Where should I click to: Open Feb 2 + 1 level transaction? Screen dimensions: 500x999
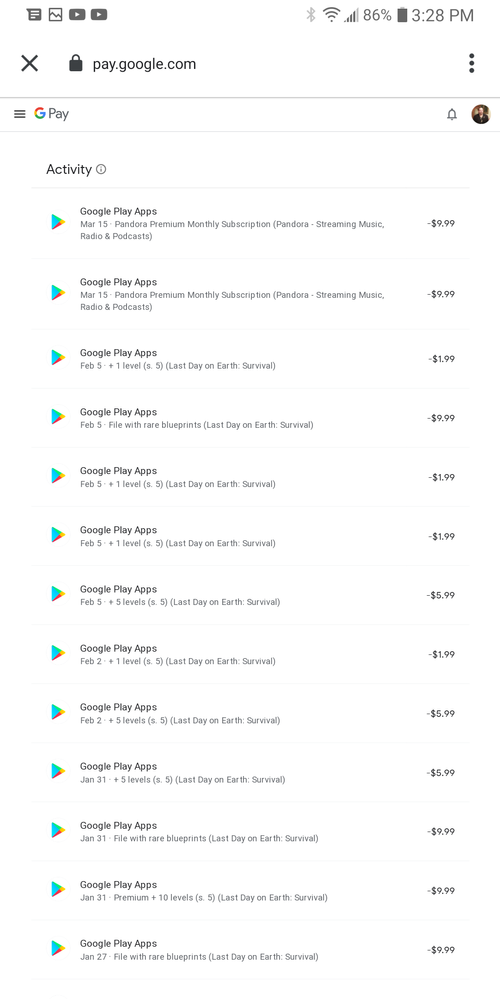point(250,654)
